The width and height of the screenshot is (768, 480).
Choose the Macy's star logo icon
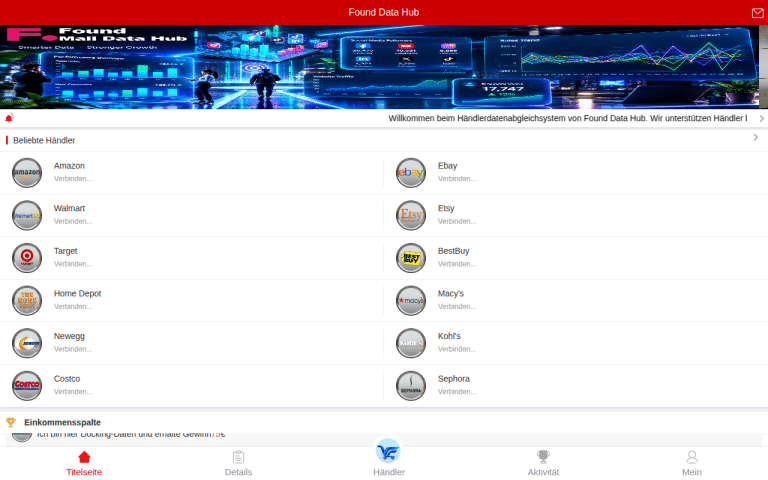coord(411,301)
